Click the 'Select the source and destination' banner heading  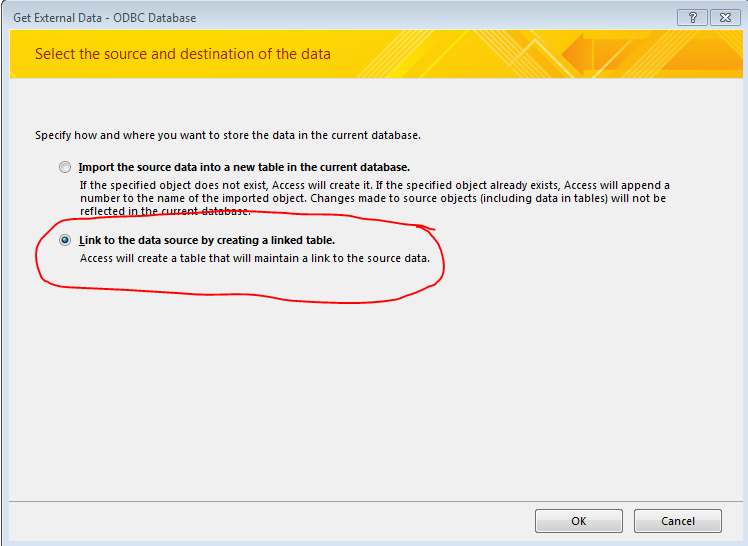183,54
